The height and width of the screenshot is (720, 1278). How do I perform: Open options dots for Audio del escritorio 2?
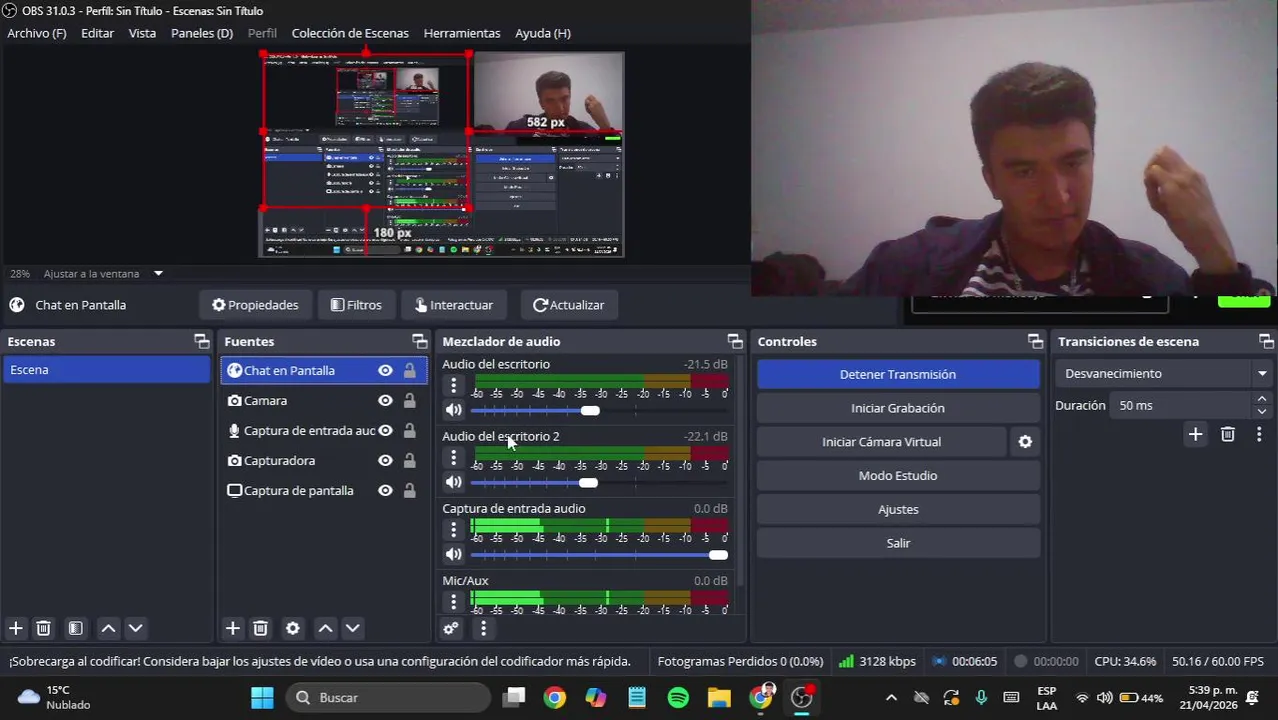tap(454, 457)
